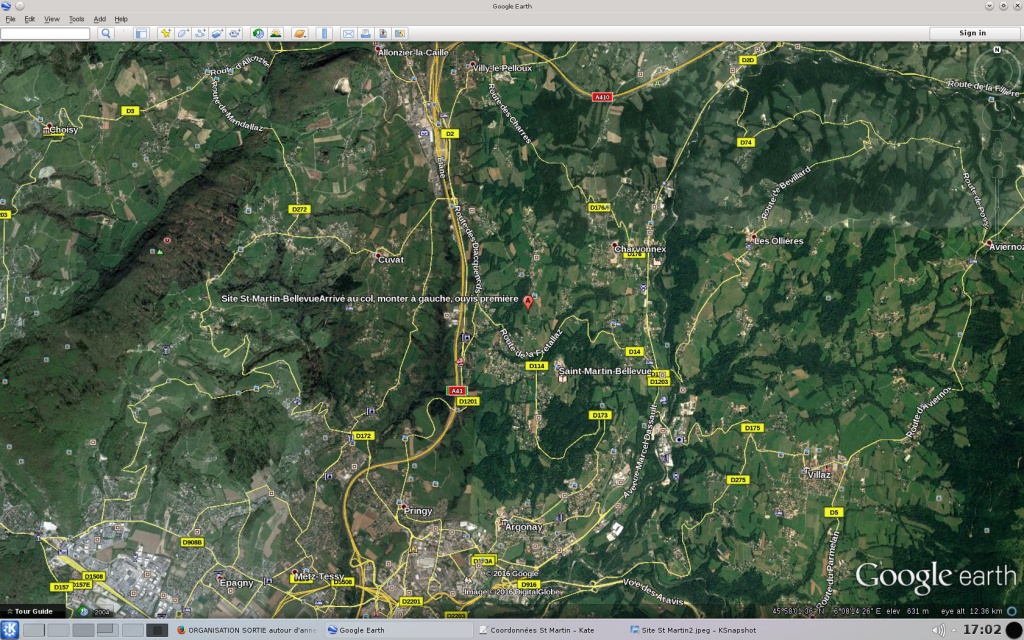The width and height of the screenshot is (1024, 640).
Task: Switch to ORGANISATION SORTIE Firefox taskbar entry
Action: (x=247, y=630)
